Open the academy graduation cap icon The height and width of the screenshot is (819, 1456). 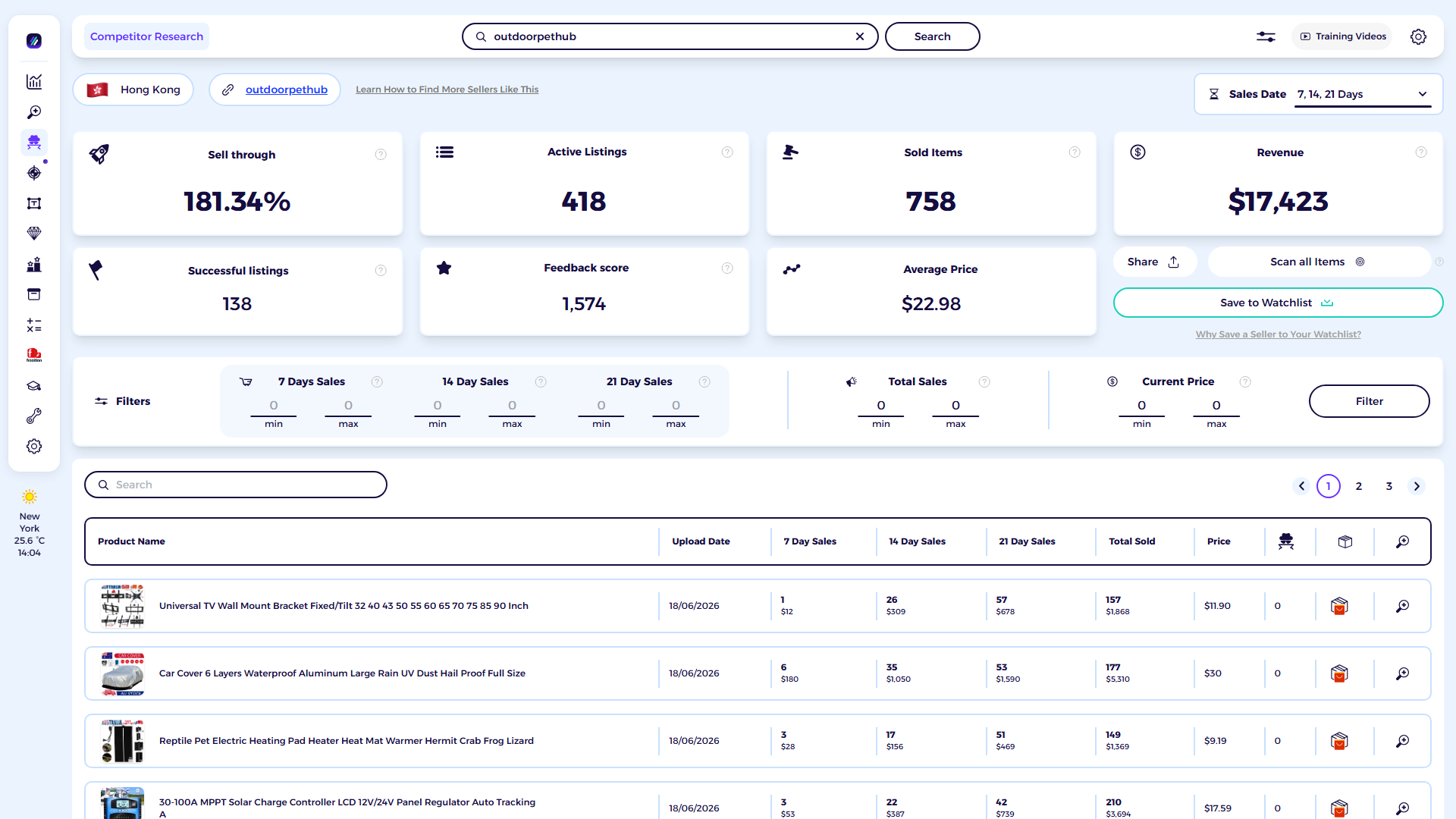[34, 386]
